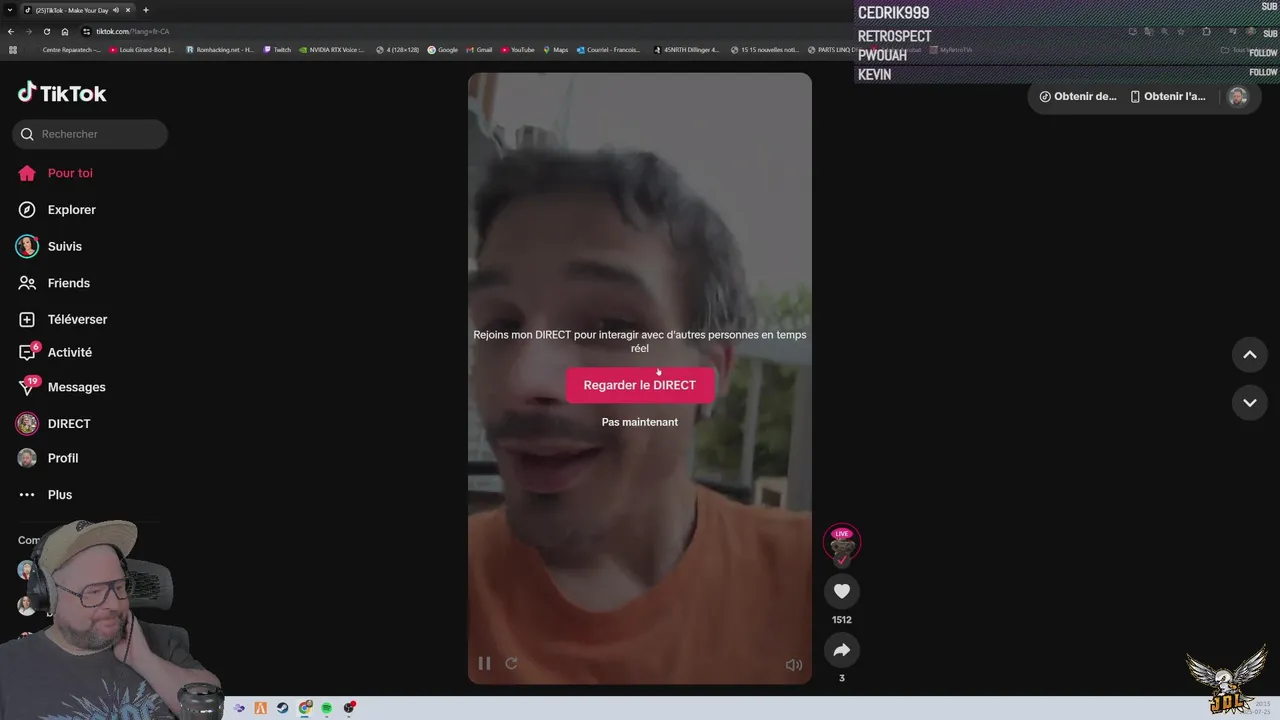Open Chrome in the taskbar
Image resolution: width=1280 pixels, height=720 pixels.
point(305,708)
